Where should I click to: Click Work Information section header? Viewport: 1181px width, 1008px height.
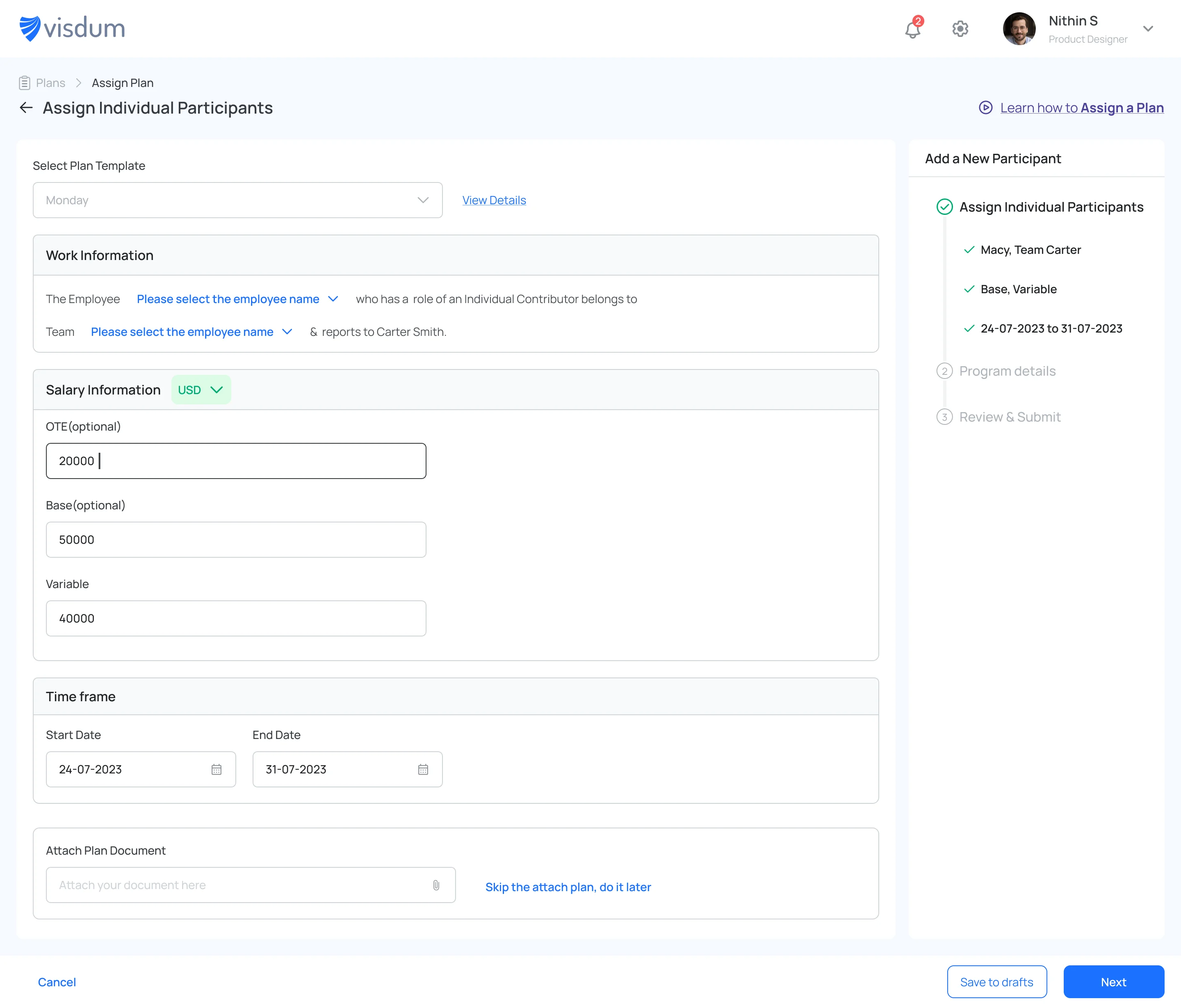click(x=456, y=255)
